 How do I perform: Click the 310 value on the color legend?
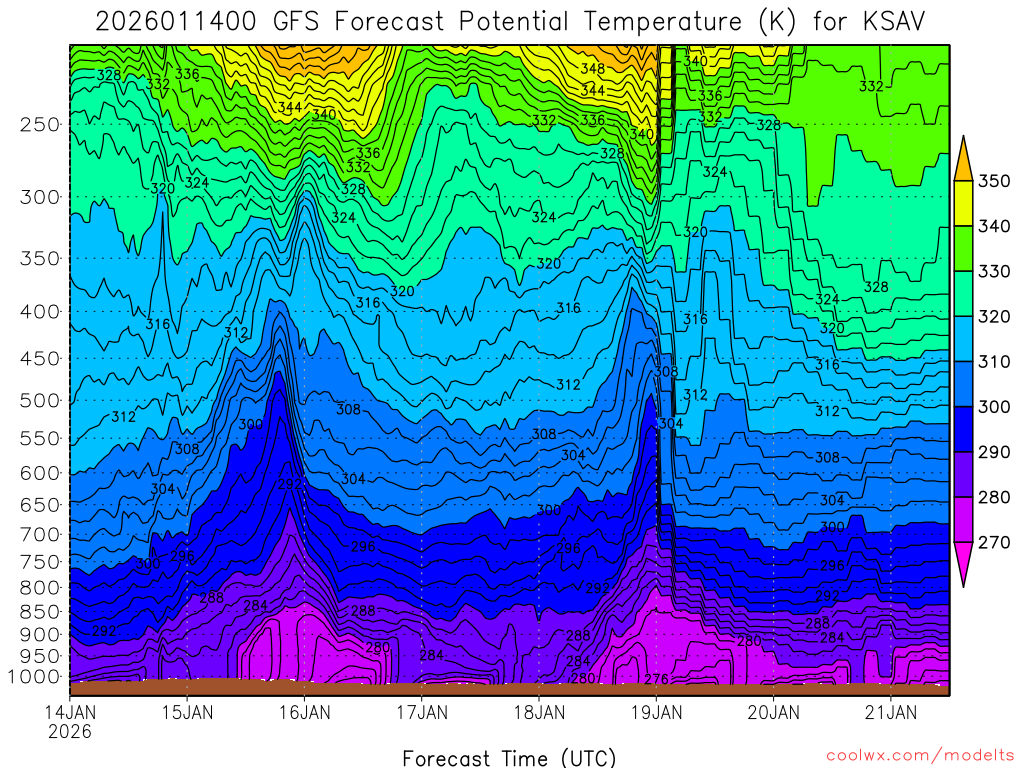click(x=994, y=361)
